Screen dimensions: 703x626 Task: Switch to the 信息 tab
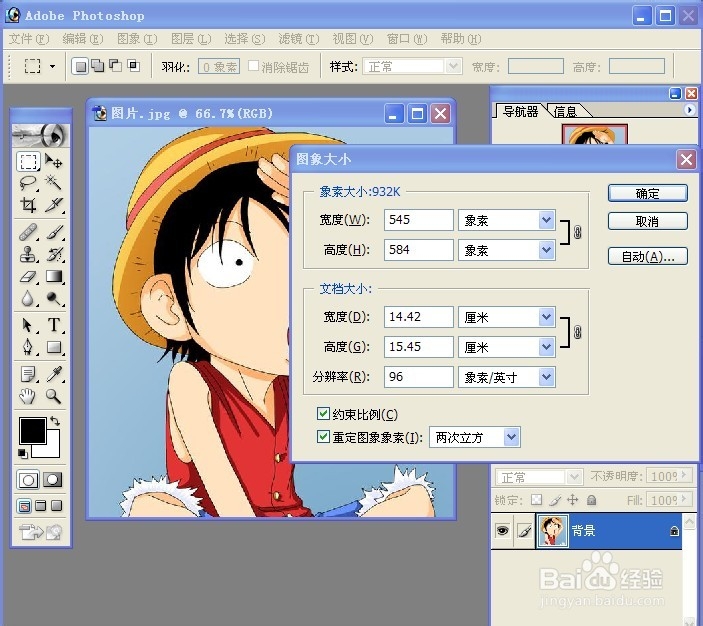[x=566, y=111]
